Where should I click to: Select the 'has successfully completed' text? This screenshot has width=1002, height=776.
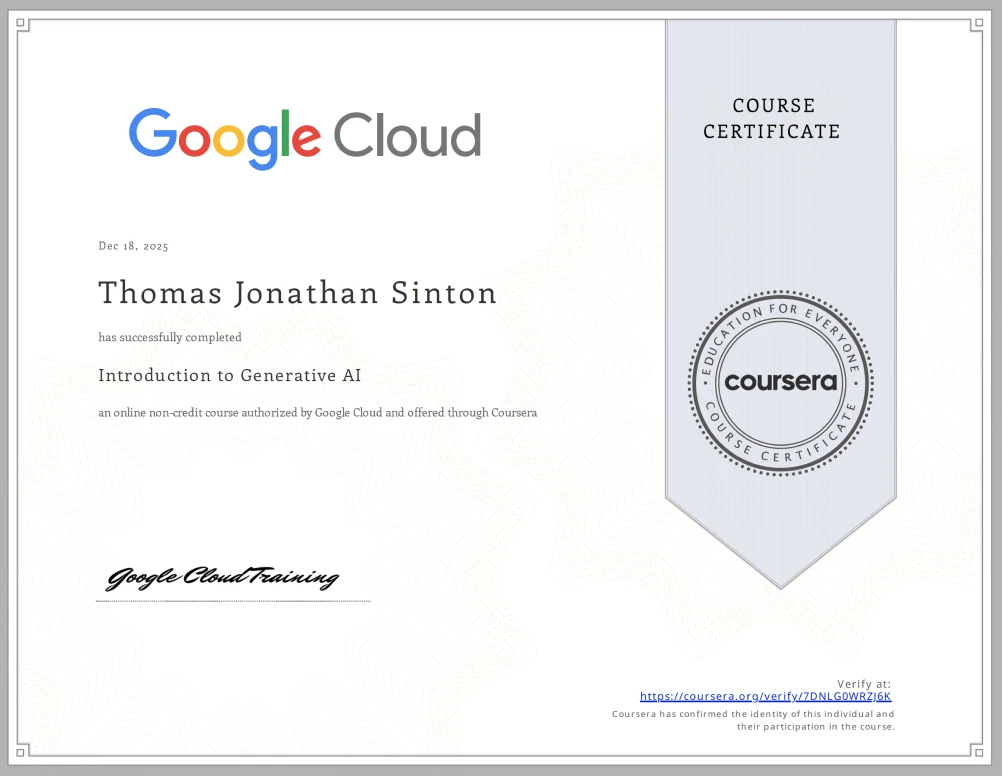tap(169, 337)
